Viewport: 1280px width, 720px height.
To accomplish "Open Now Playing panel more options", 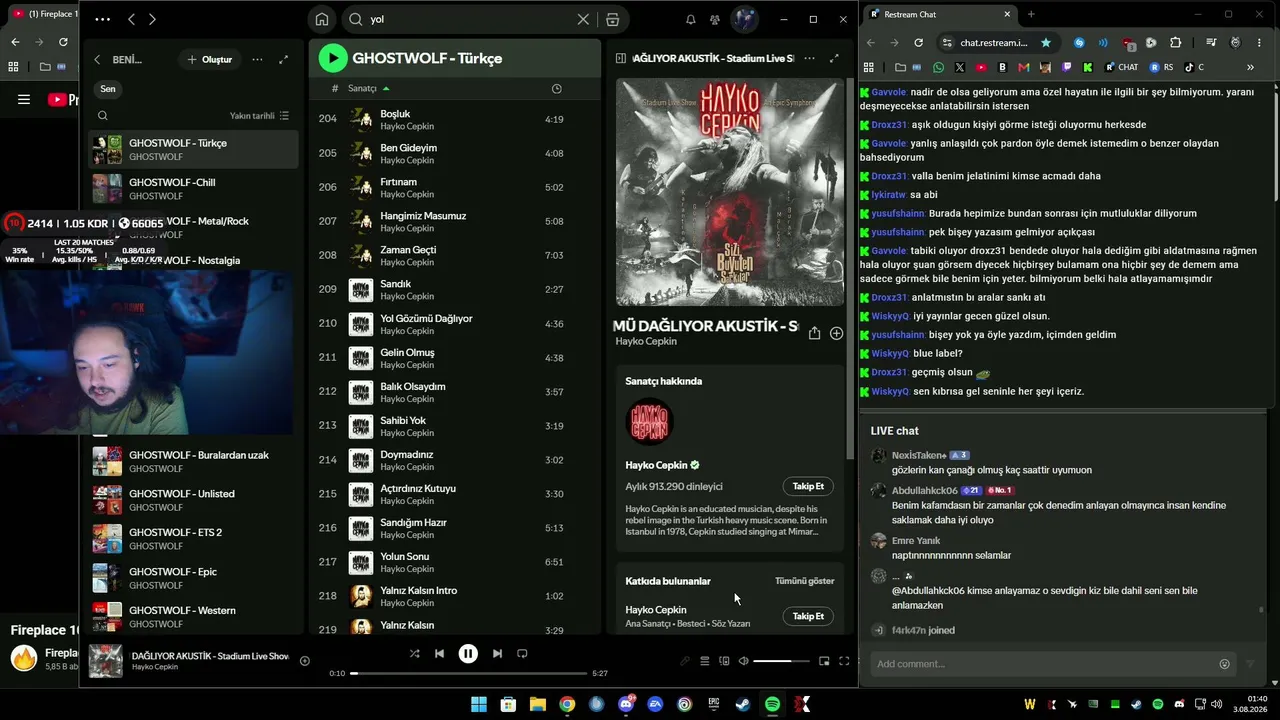I will point(809,58).
